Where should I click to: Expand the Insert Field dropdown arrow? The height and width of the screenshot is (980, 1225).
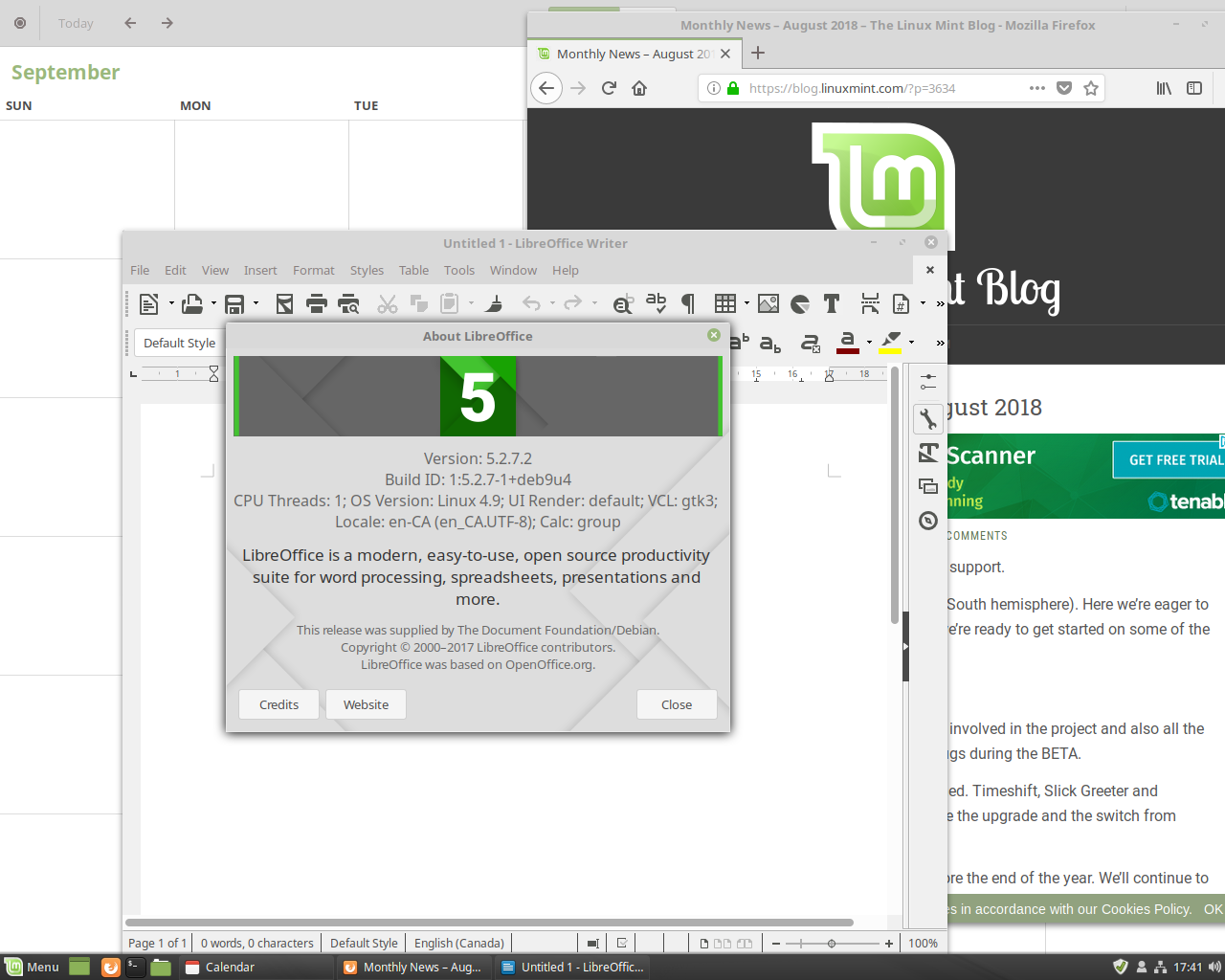[923, 304]
